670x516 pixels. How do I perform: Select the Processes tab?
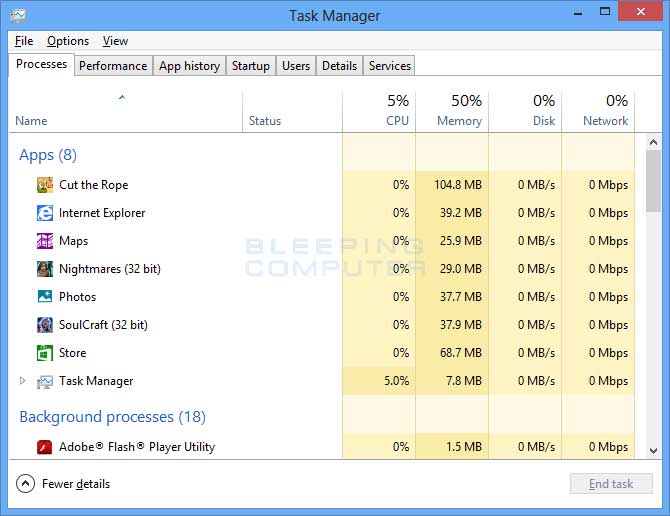41,64
